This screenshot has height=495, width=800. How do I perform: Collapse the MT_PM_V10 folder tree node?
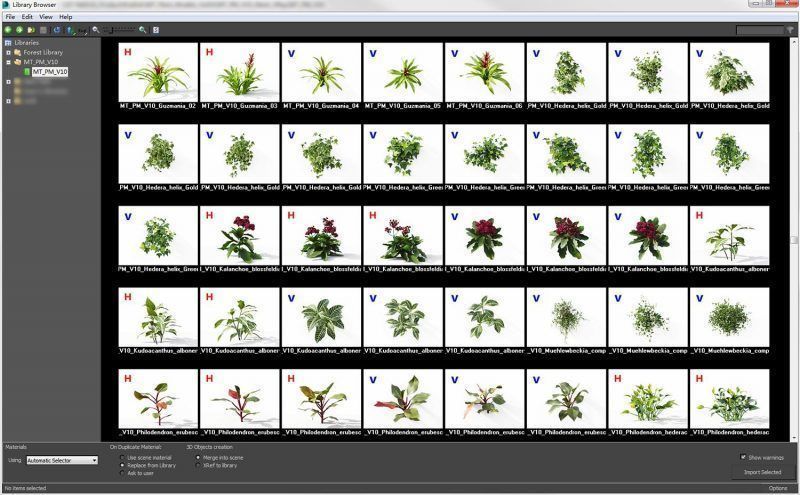[x=8, y=62]
